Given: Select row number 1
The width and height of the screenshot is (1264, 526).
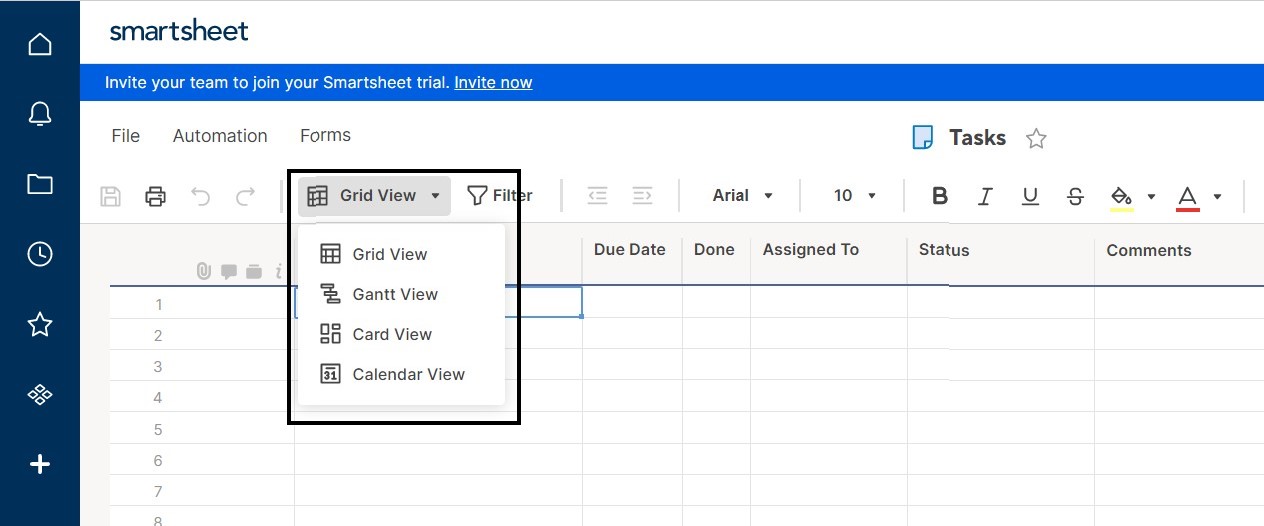Looking at the screenshot, I should click(158, 304).
